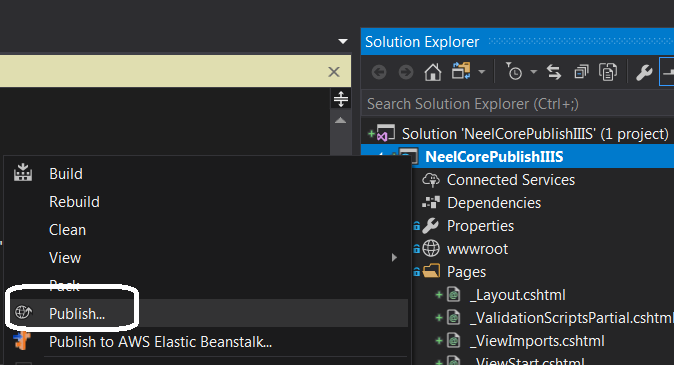Select the Pages folder
The image size is (674, 365).
tap(466, 272)
